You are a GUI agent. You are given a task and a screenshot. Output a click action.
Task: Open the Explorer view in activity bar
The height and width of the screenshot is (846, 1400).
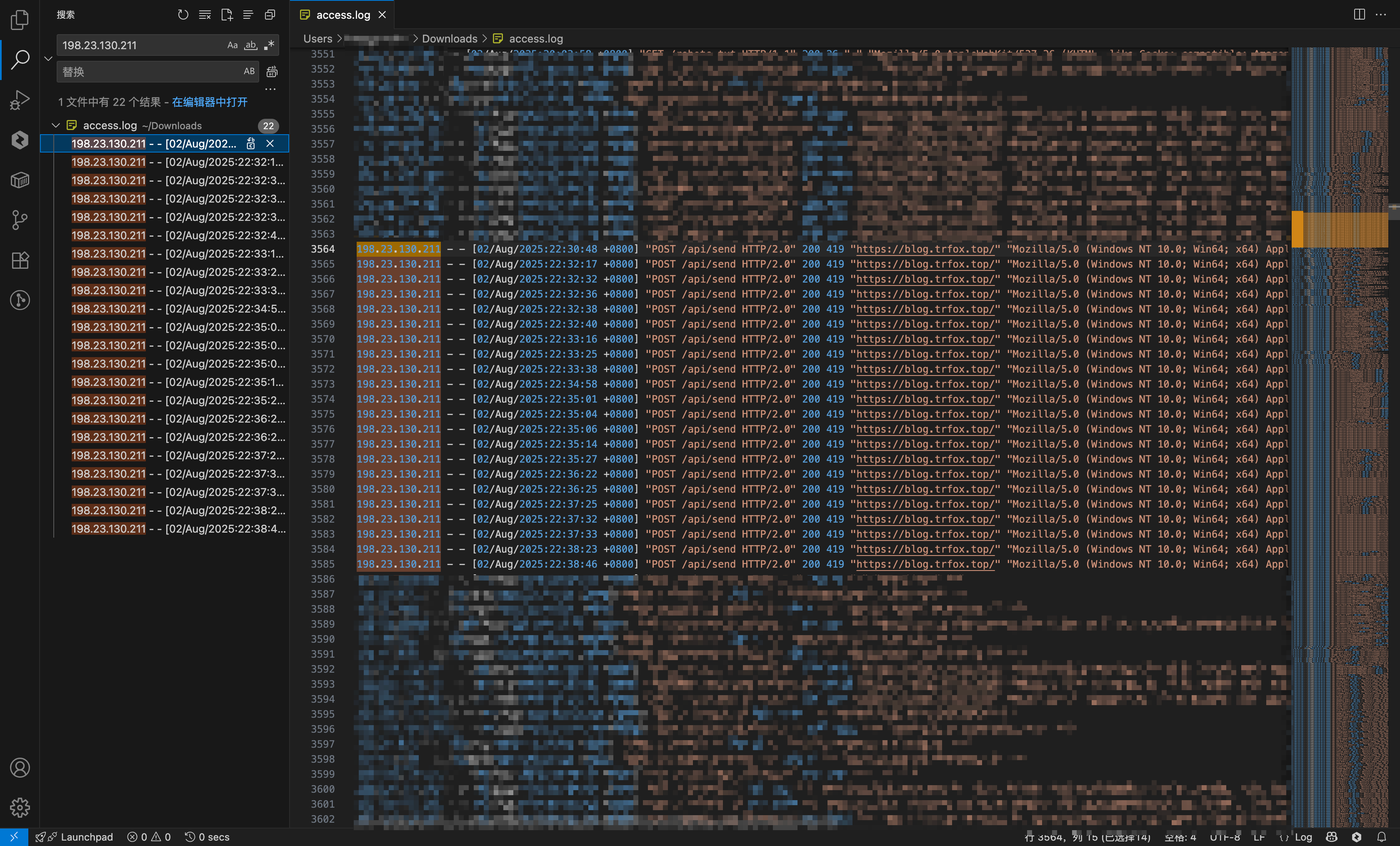(20, 20)
